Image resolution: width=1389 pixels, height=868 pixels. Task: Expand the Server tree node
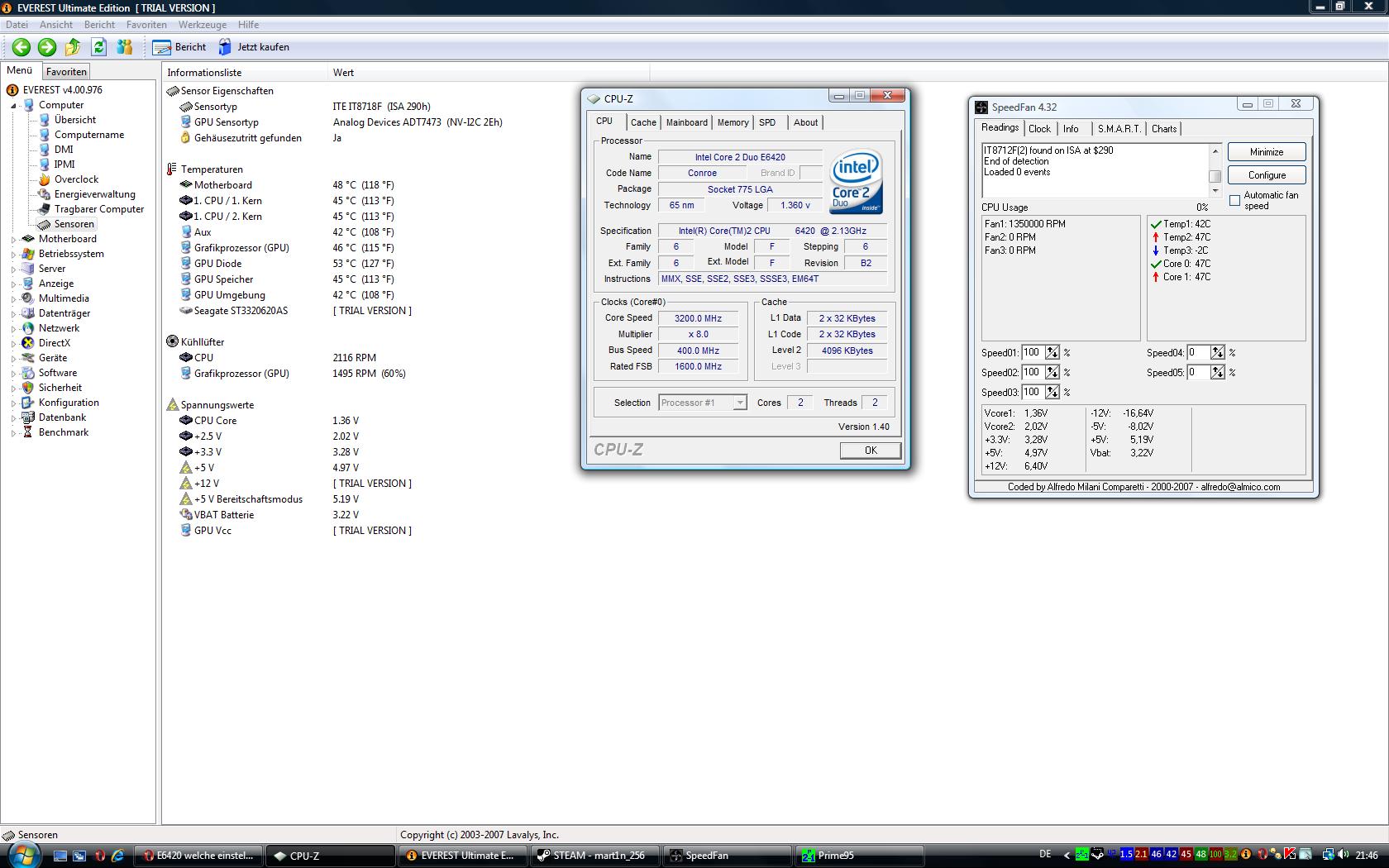tap(13, 269)
